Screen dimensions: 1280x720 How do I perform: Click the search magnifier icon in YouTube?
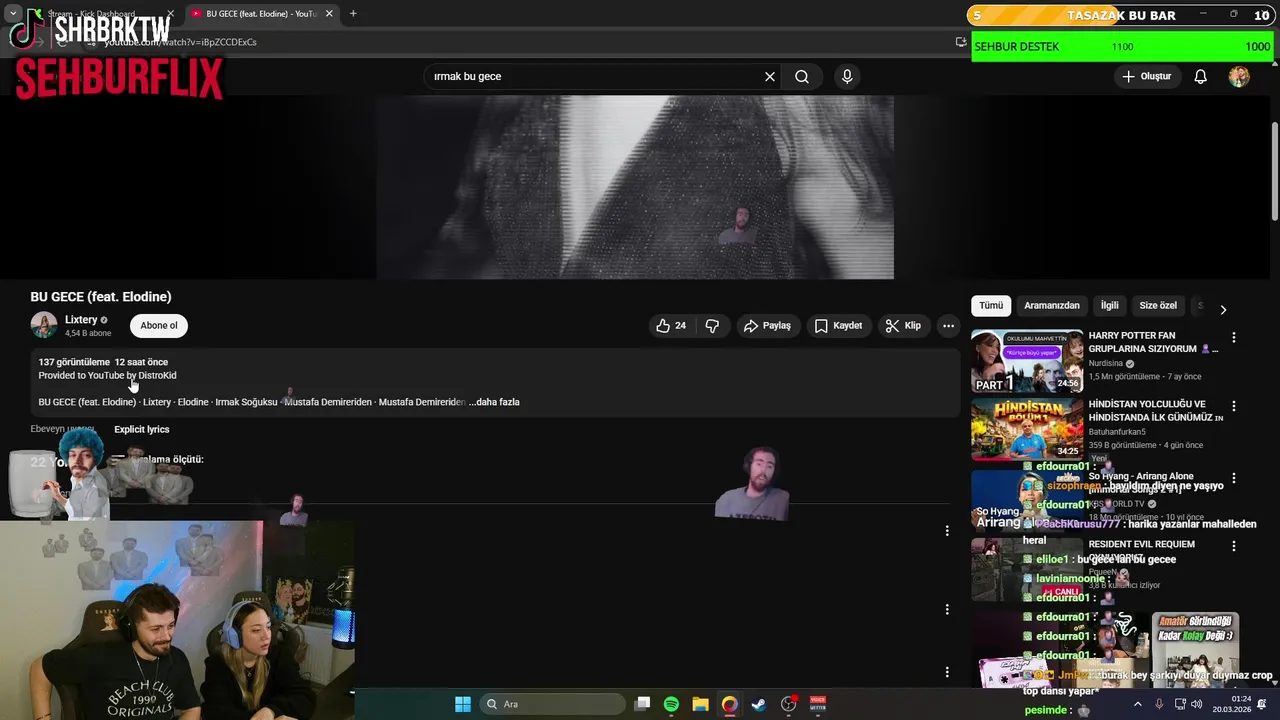(x=802, y=76)
